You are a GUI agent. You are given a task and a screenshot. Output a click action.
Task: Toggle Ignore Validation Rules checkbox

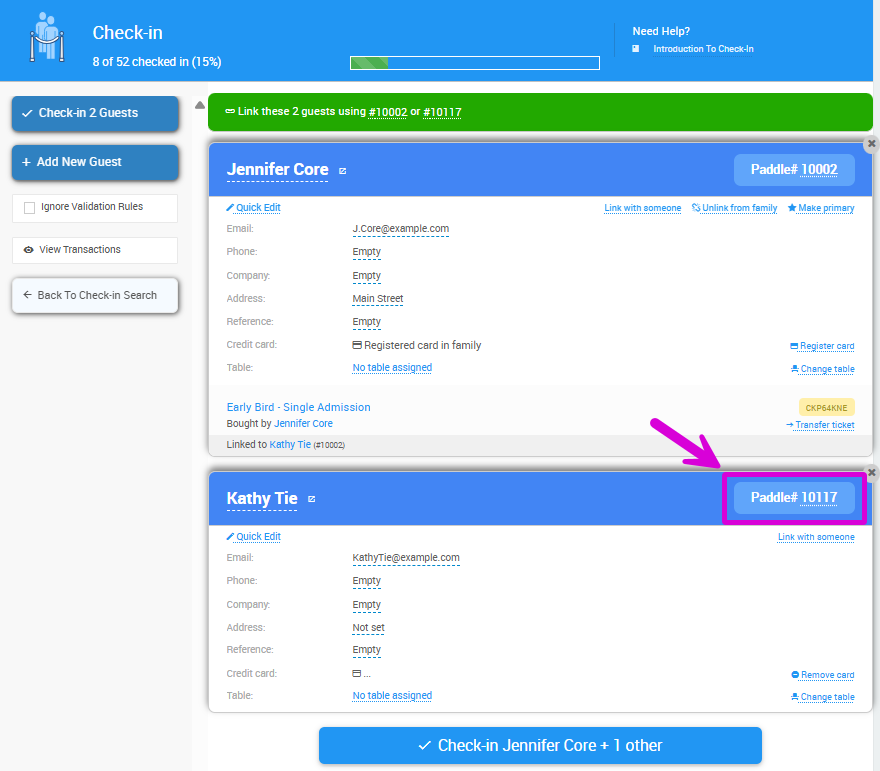click(x=30, y=208)
